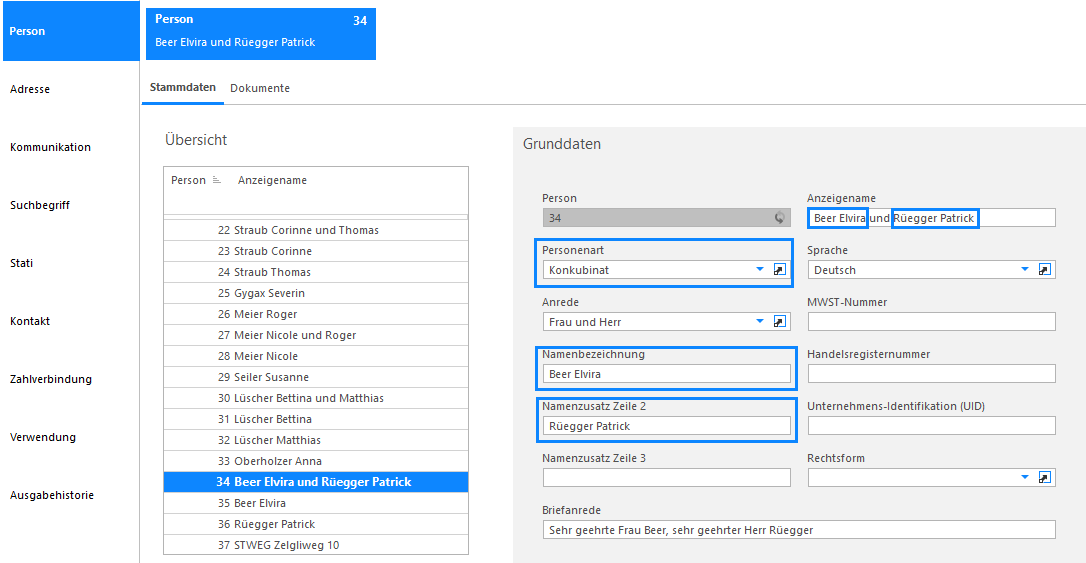The width and height of the screenshot is (1086, 563).
Task: Select row 24 Straub Thomas
Action: [x=316, y=272]
